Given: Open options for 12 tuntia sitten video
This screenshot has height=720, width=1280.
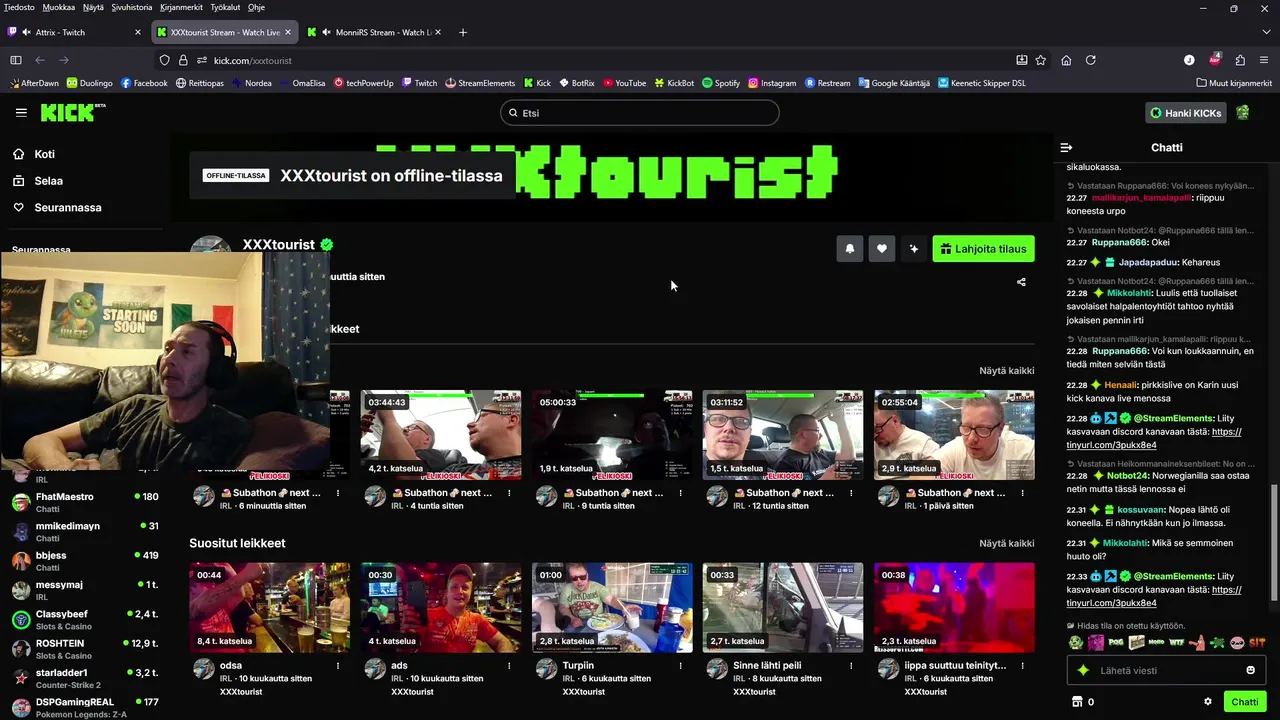Looking at the screenshot, I should [x=852, y=493].
